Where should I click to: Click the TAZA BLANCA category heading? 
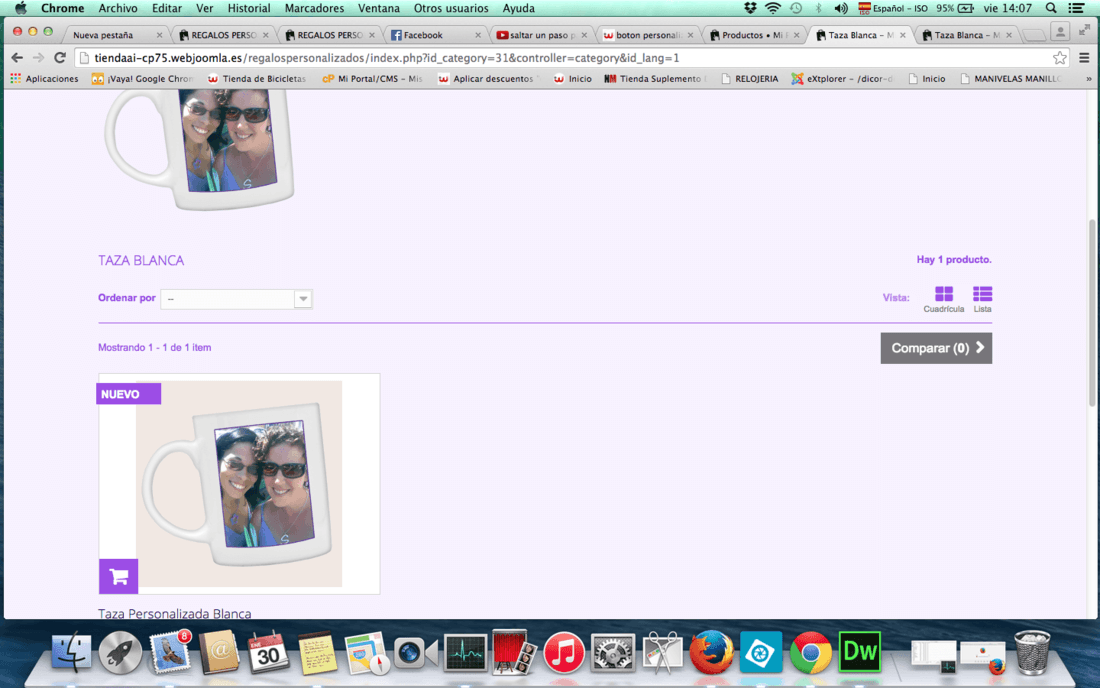tap(141, 260)
